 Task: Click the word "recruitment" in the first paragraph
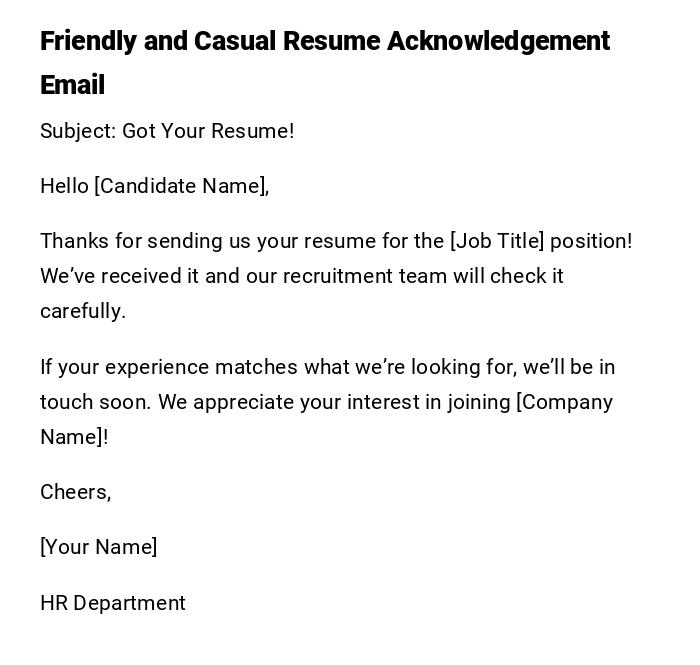pos(338,276)
